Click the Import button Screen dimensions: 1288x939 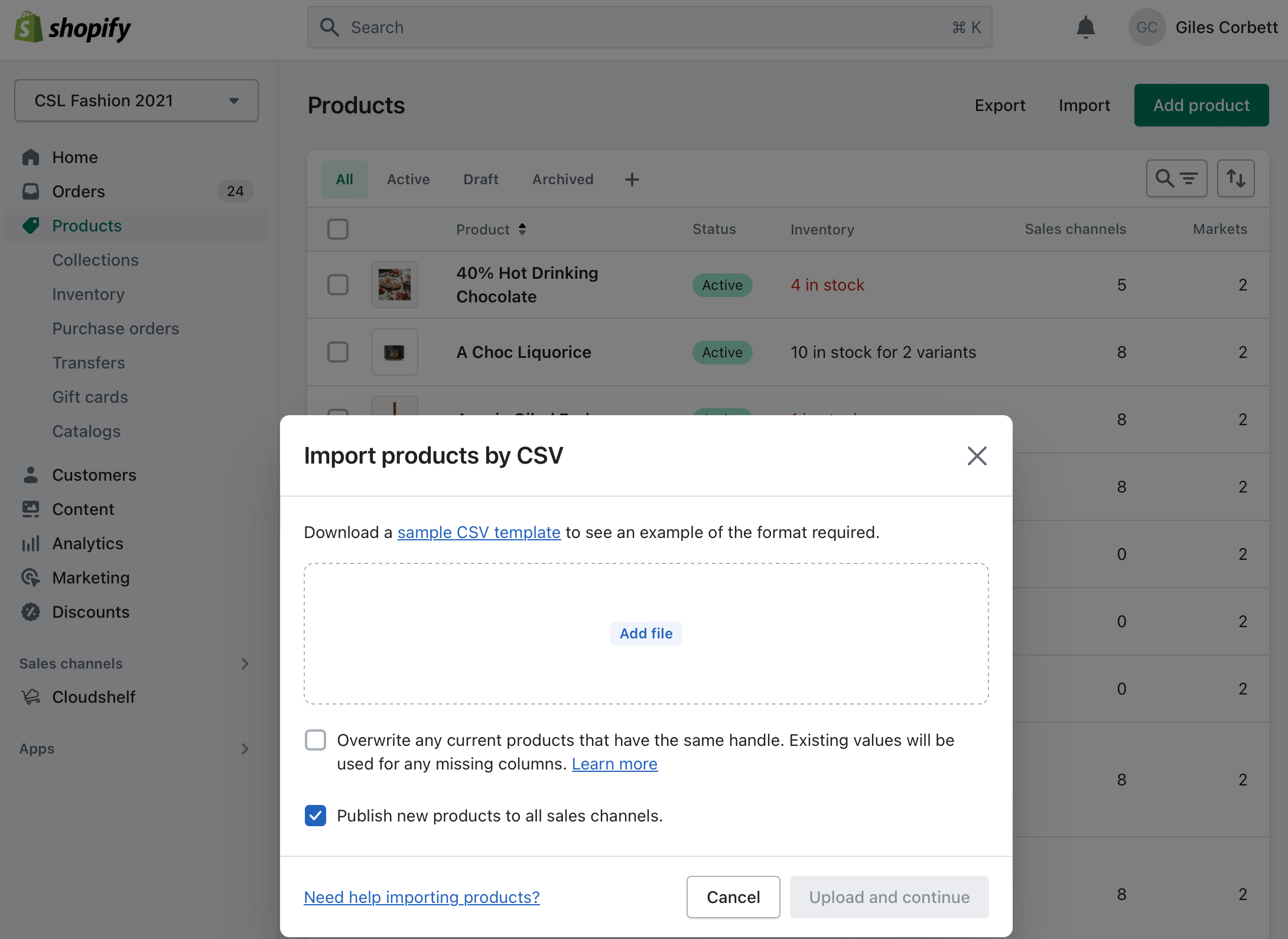click(1084, 105)
